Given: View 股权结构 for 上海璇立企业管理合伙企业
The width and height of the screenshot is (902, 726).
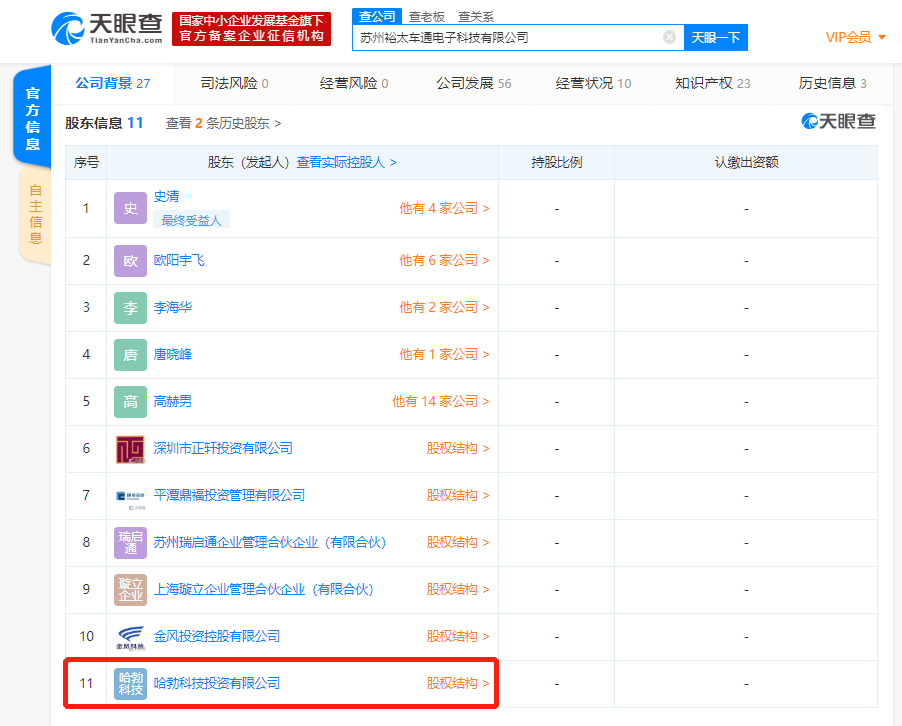Looking at the screenshot, I should 458,590.
